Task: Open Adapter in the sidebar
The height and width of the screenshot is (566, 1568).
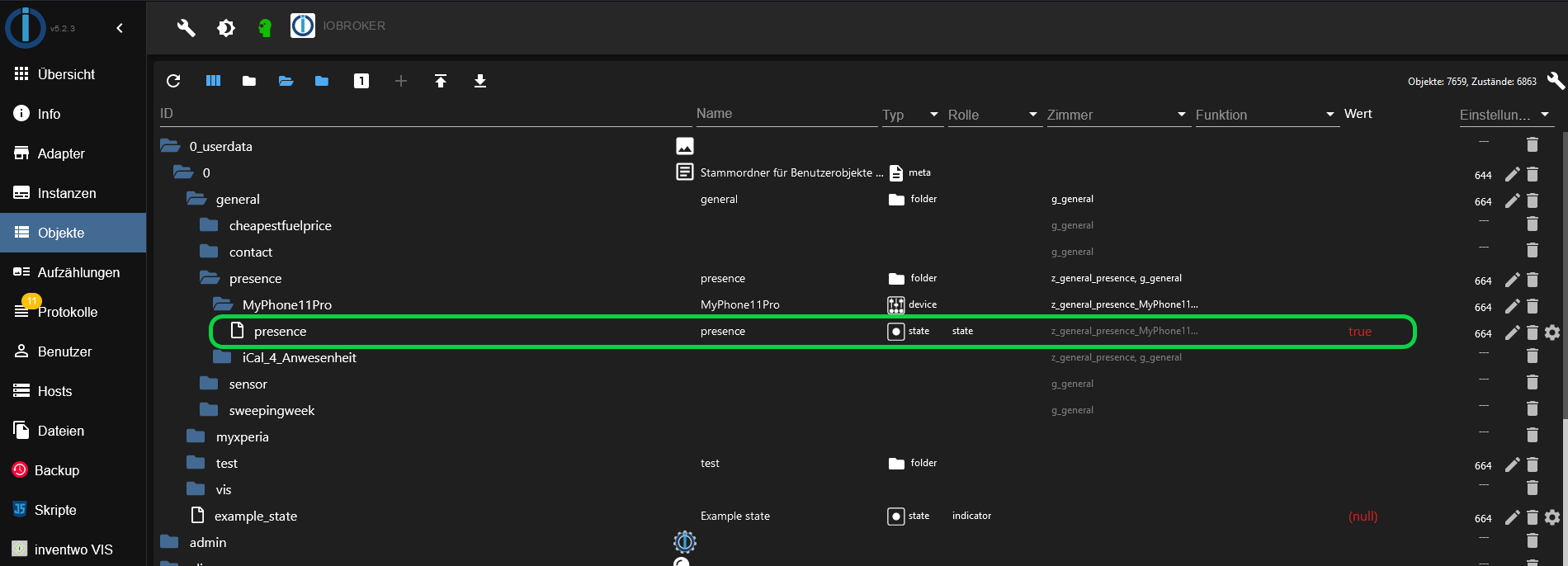Action: pos(61,153)
